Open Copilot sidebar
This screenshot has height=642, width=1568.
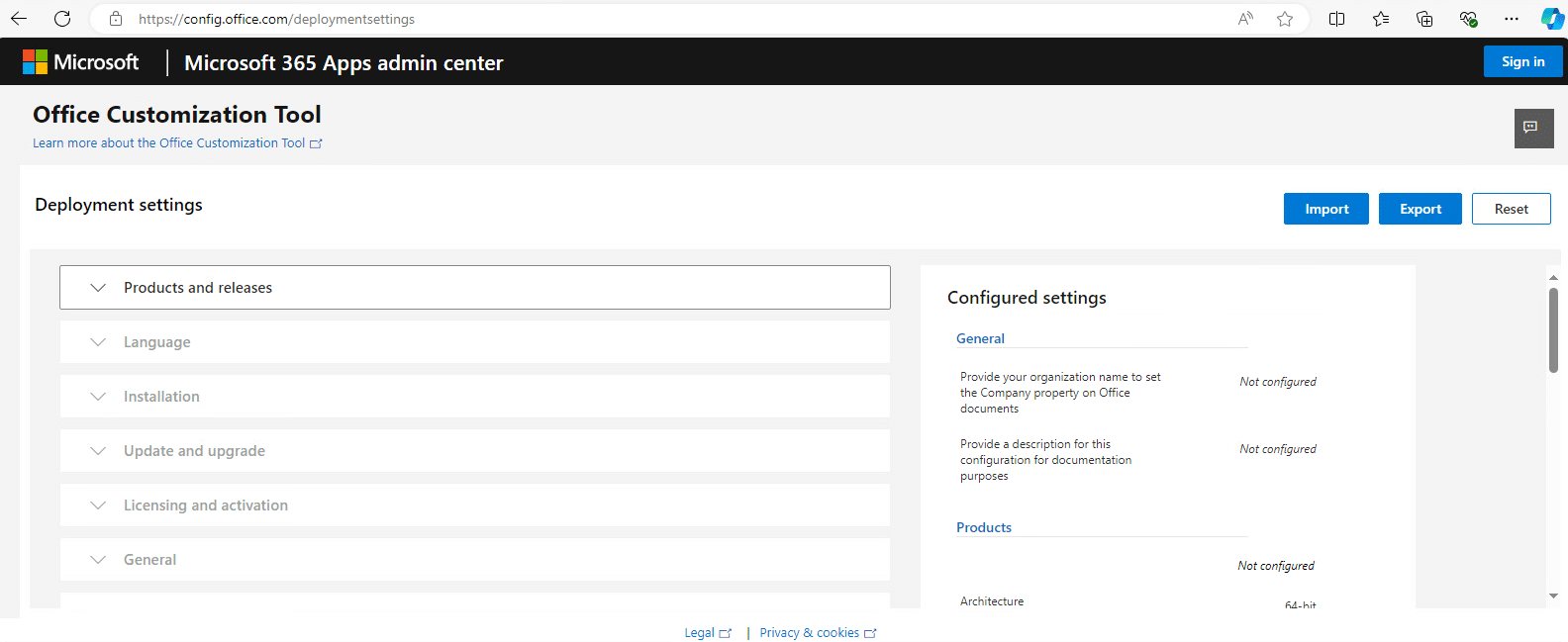pyautogui.click(x=1552, y=19)
